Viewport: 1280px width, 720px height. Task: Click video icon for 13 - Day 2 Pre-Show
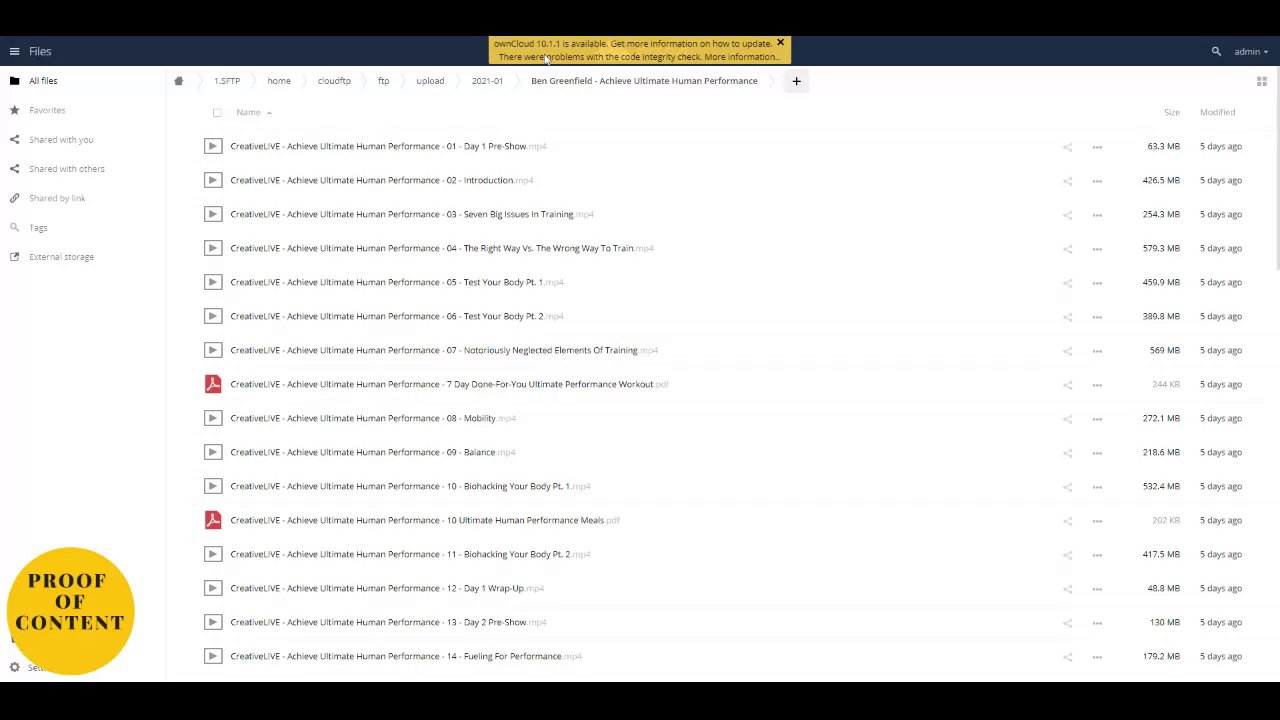213,622
